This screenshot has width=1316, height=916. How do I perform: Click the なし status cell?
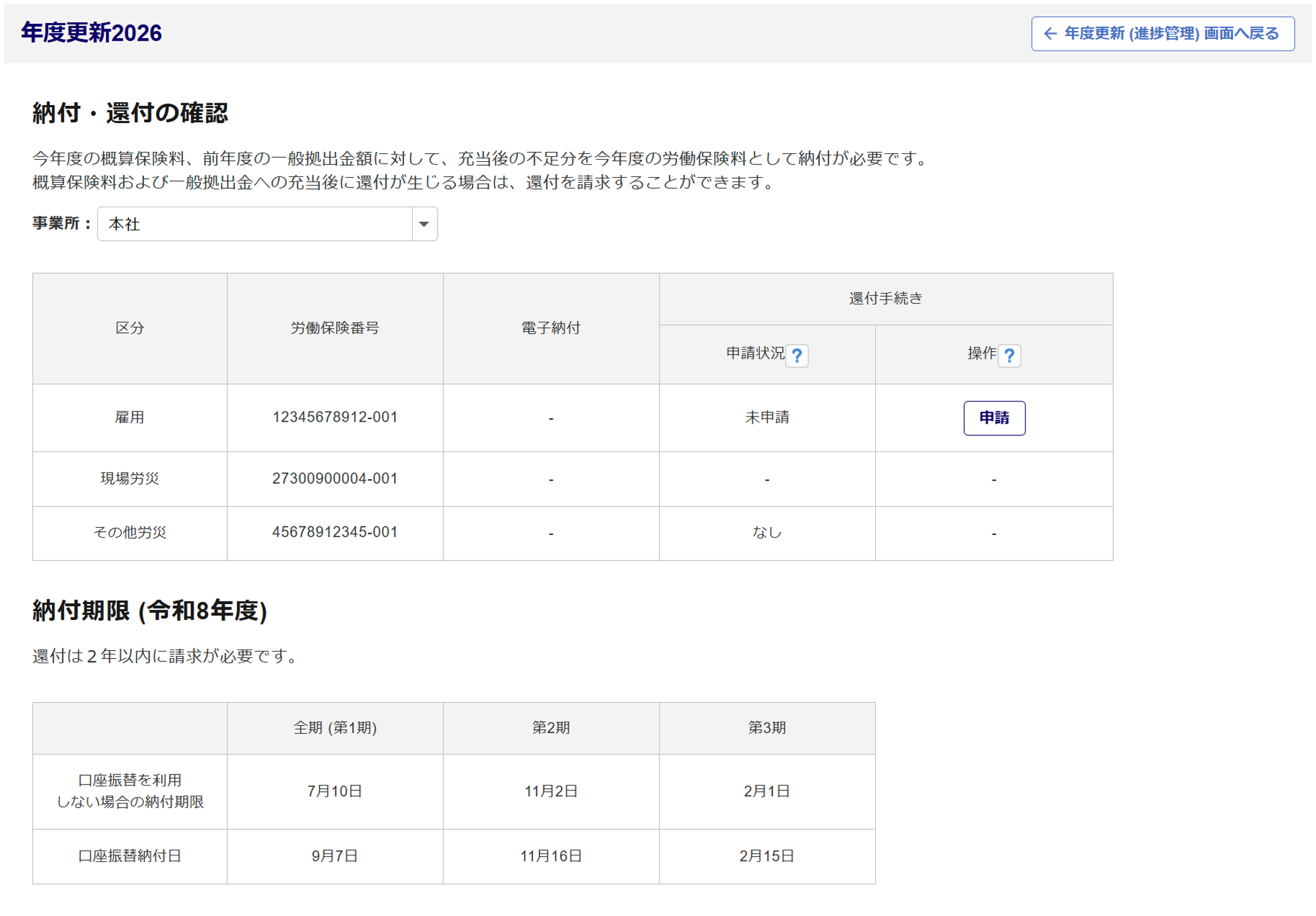(x=767, y=532)
